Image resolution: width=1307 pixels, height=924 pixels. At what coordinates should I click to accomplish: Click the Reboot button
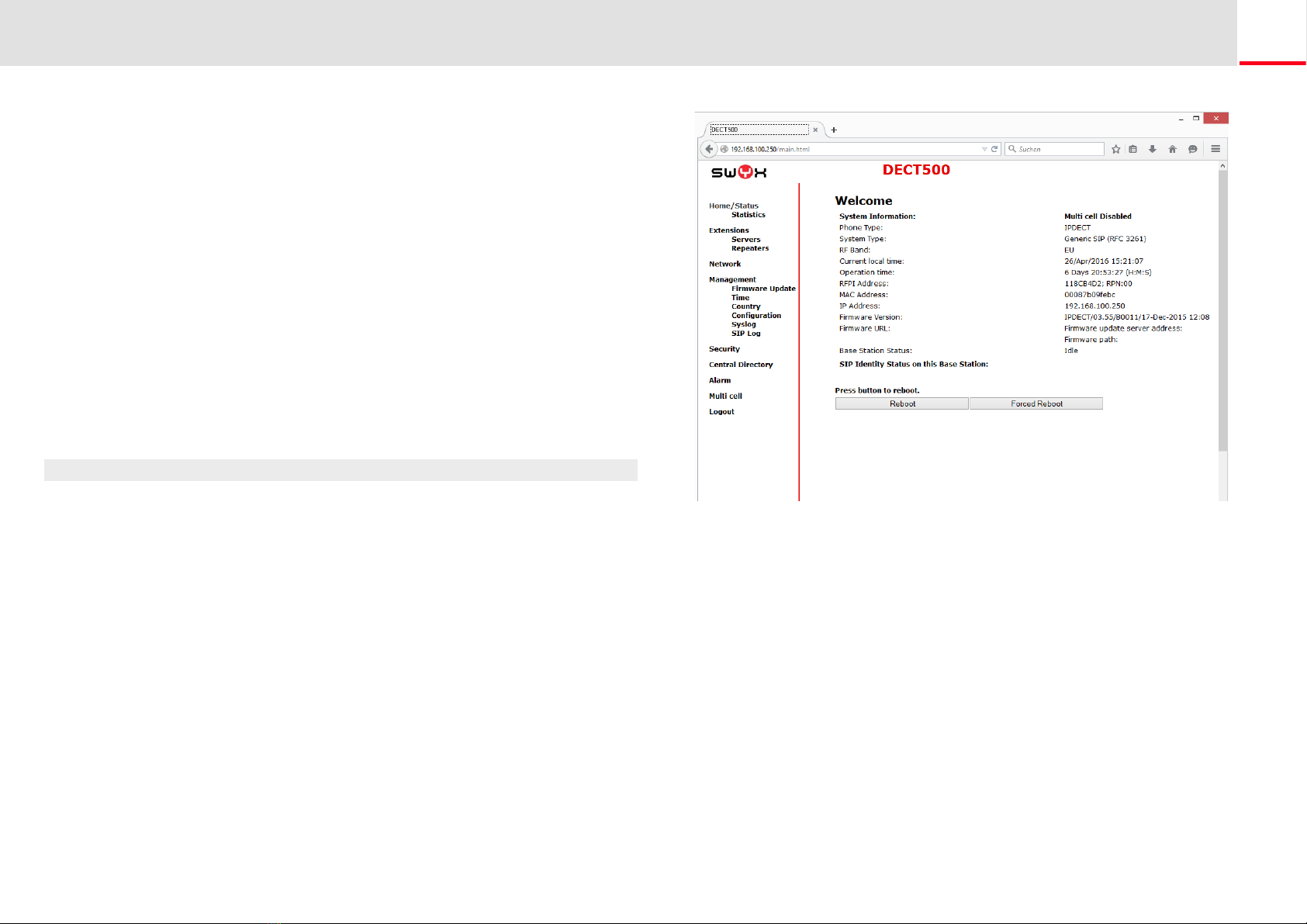[902, 403]
